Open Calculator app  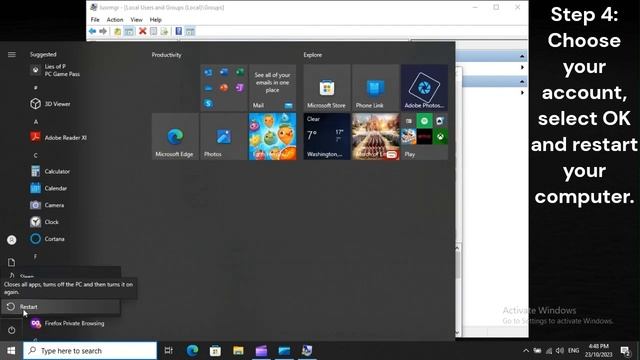pyautogui.click(x=50, y=171)
